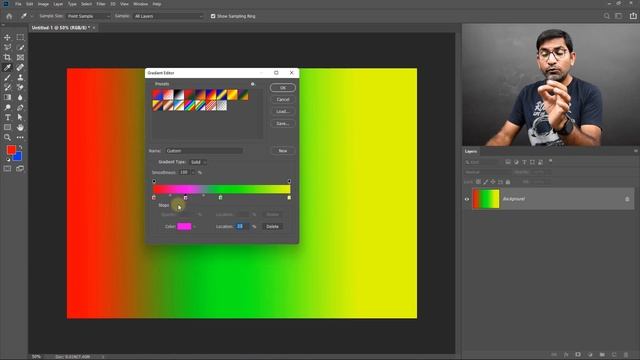
Task: Toggle lock all layer icon
Action: 508,182
